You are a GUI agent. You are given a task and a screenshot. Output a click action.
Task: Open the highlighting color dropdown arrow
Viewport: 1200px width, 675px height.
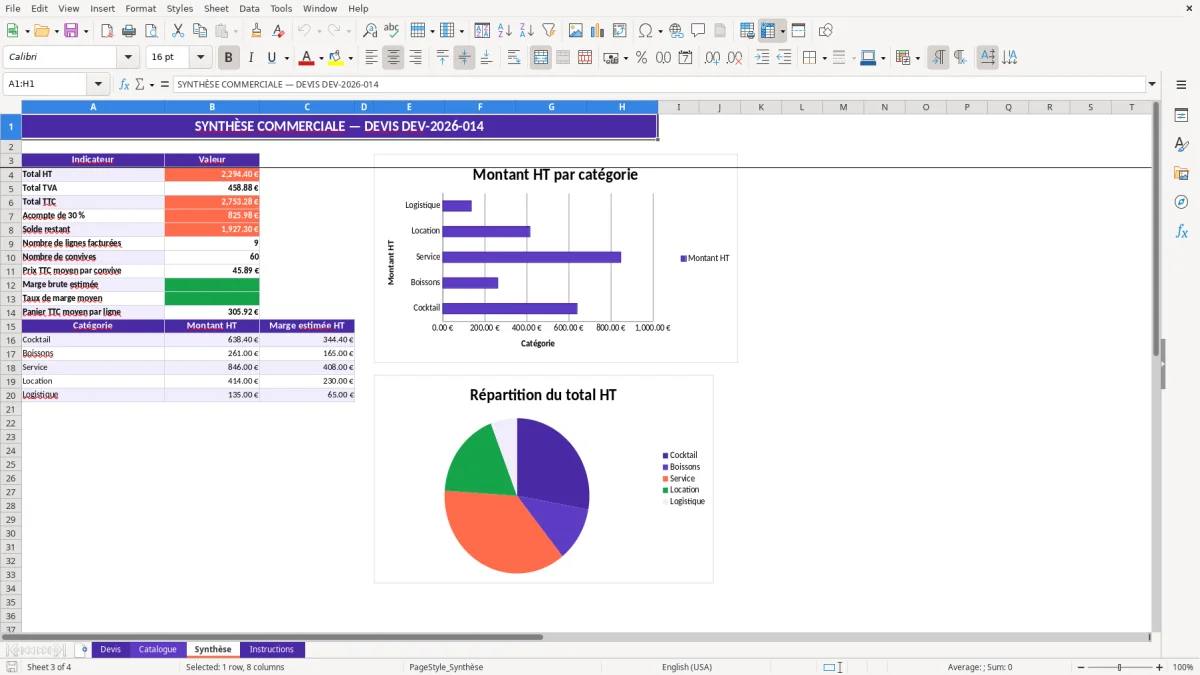point(350,58)
